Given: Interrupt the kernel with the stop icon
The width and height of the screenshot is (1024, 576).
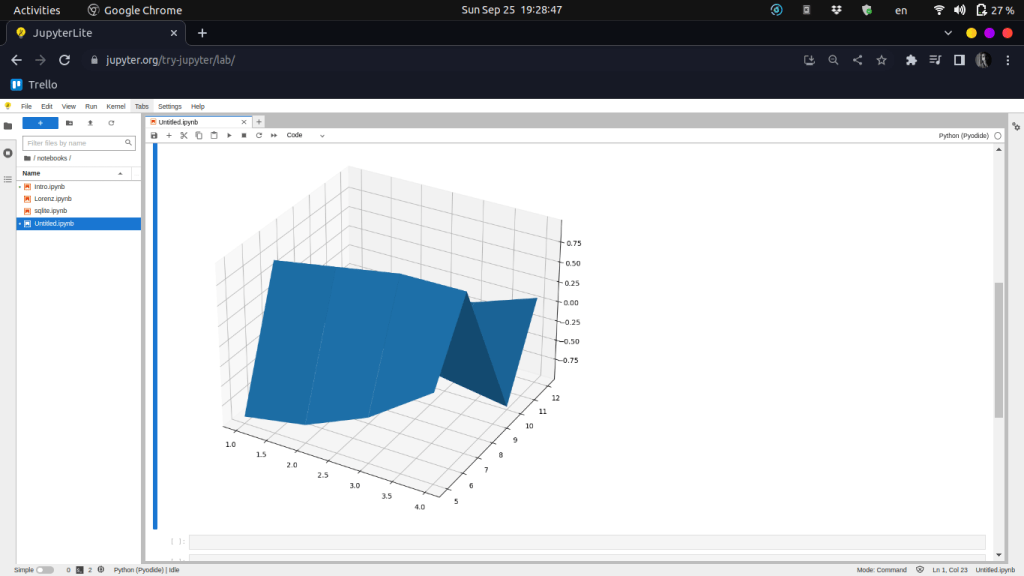Looking at the screenshot, I should pos(244,135).
